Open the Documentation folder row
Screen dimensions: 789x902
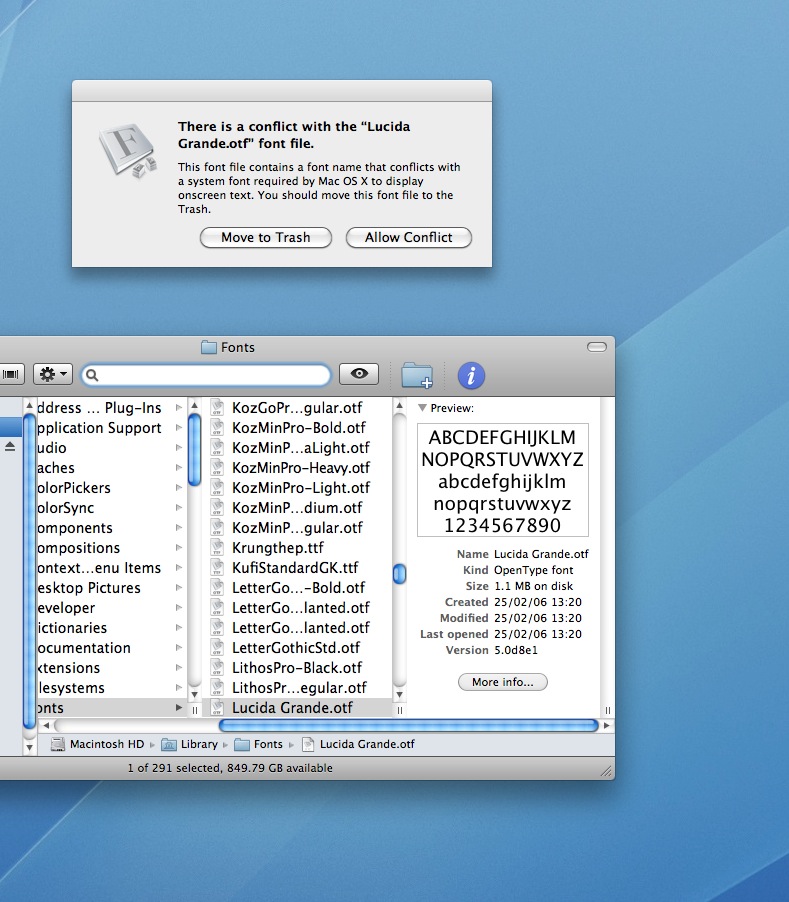pos(112,648)
